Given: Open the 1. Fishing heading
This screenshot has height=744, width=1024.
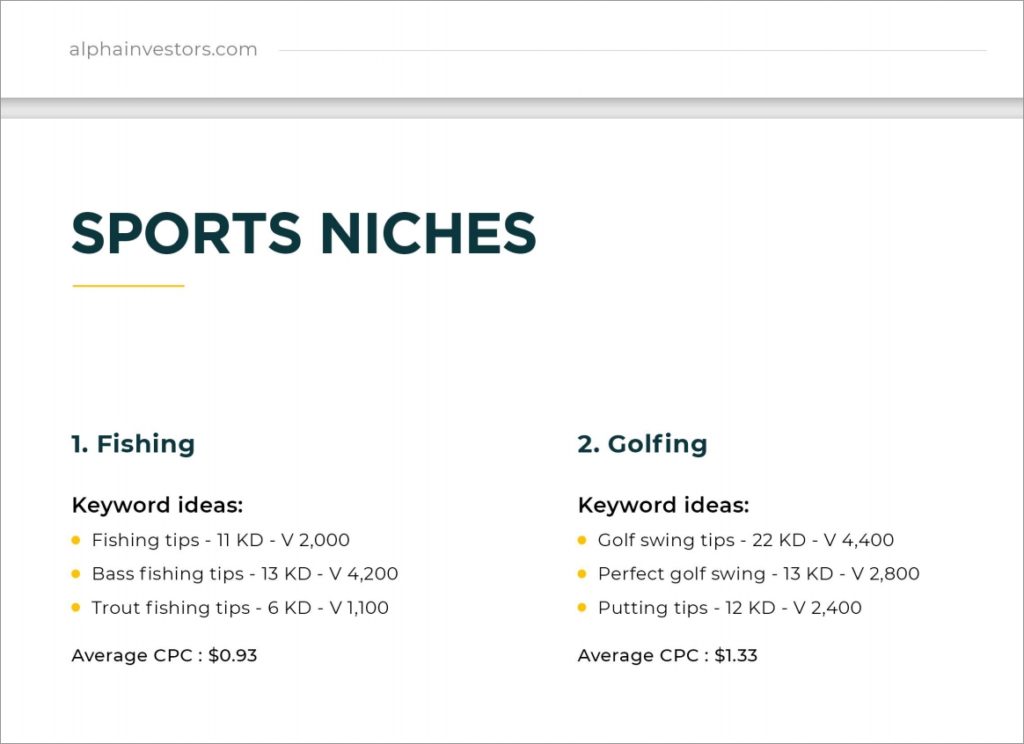Looking at the screenshot, I should 133,444.
